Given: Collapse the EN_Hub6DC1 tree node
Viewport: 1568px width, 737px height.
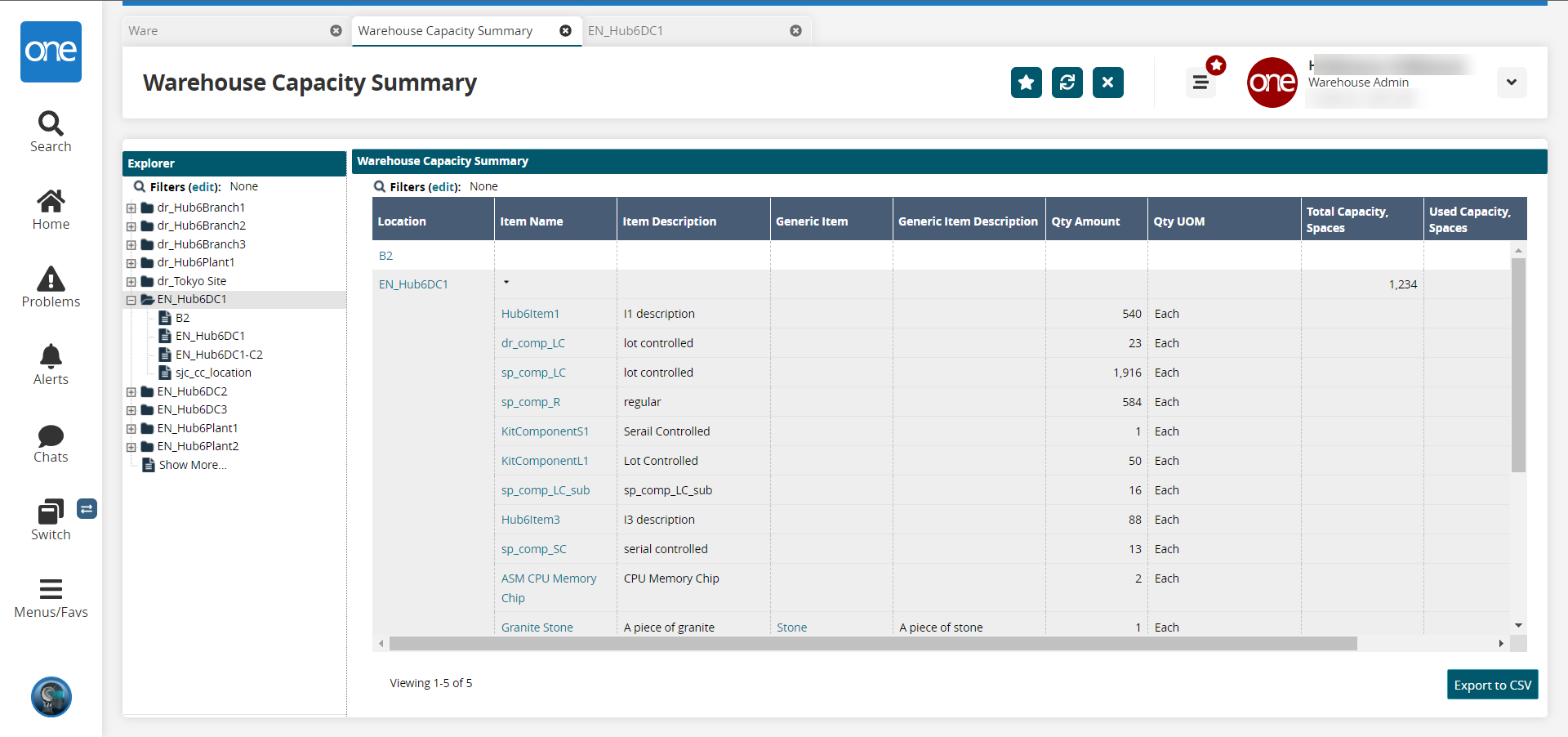Looking at the screenshot, I should coord(131,300).
